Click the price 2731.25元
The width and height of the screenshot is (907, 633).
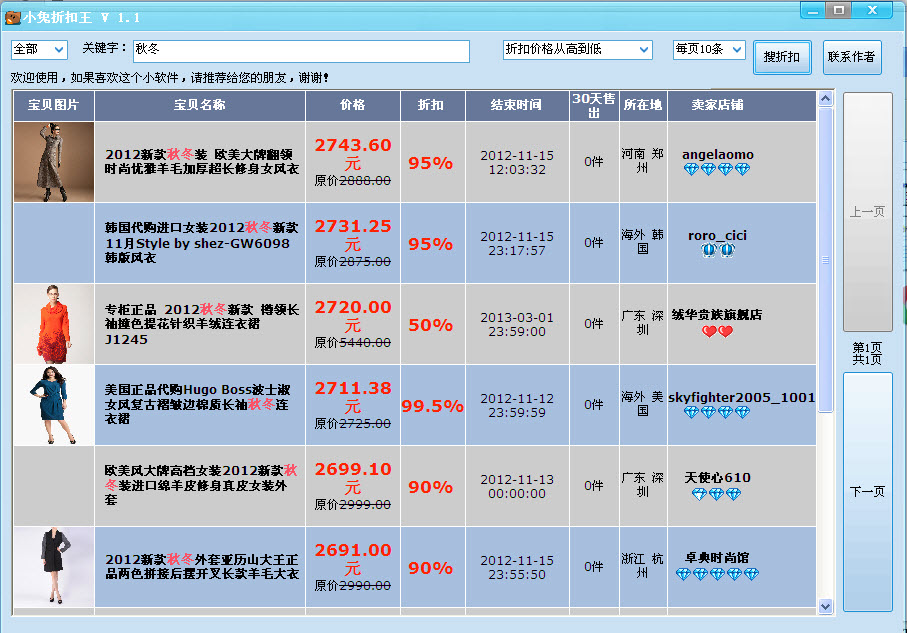[x=353, y=234]
